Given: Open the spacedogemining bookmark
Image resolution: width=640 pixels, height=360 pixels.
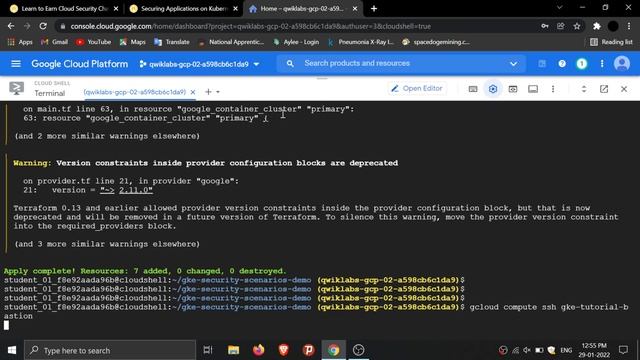Looking at the screenshot, I should [436, 42].
